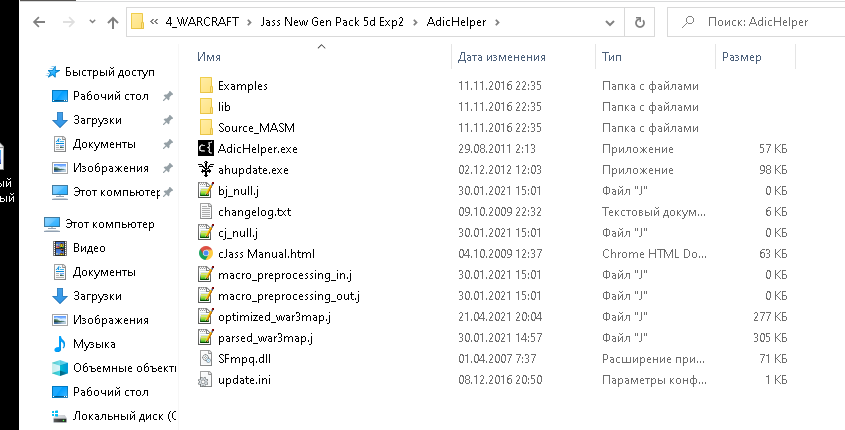Select the changelog.txt document icon

pyautogui.click(x=206, y=212)
